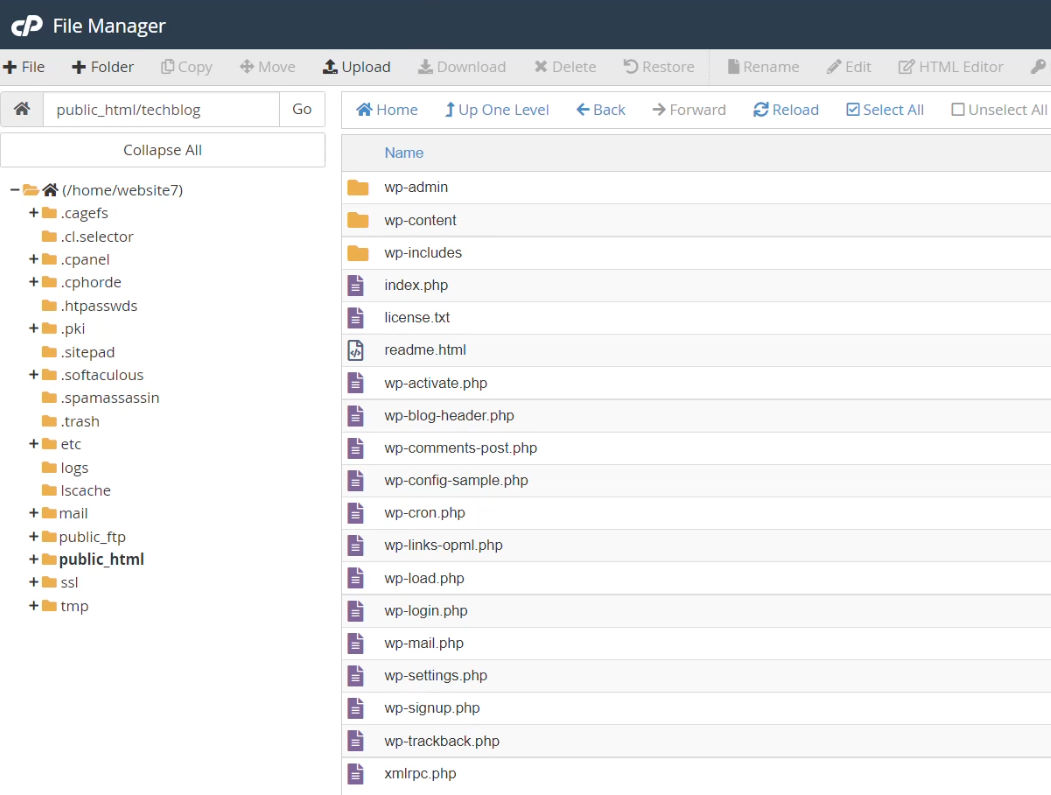This screenshot has height=795, width=1051.
Task: Expand the .pki folder
Action: tap(34, 328)
